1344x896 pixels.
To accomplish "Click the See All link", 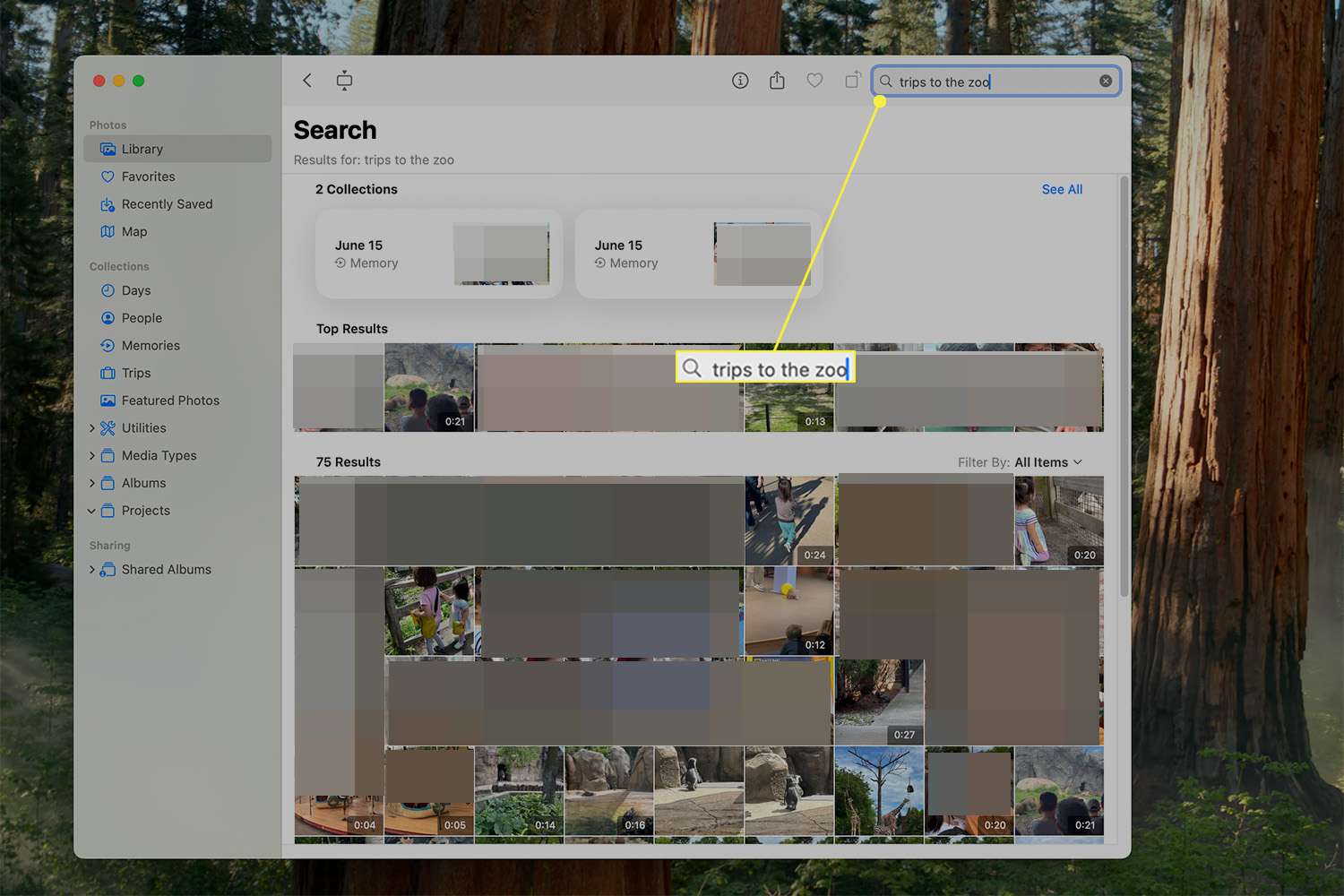I will (x=1062, y=189).
